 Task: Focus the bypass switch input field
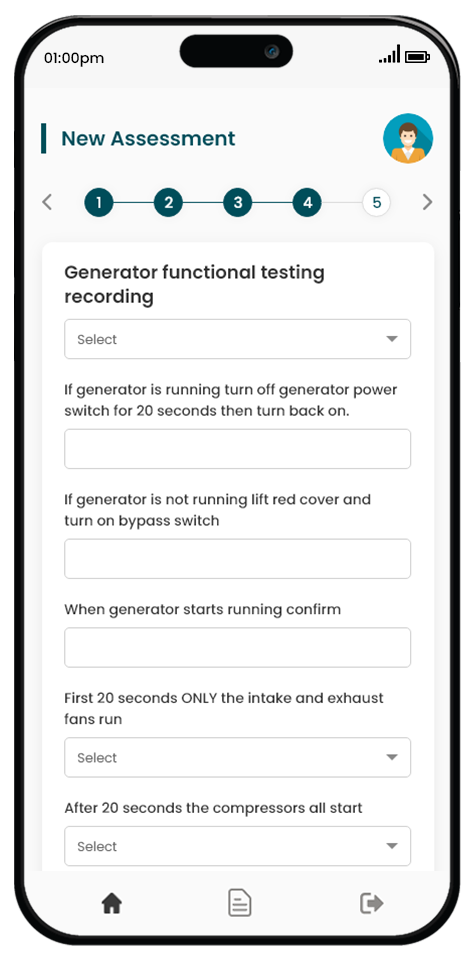(x=238, y=559)
